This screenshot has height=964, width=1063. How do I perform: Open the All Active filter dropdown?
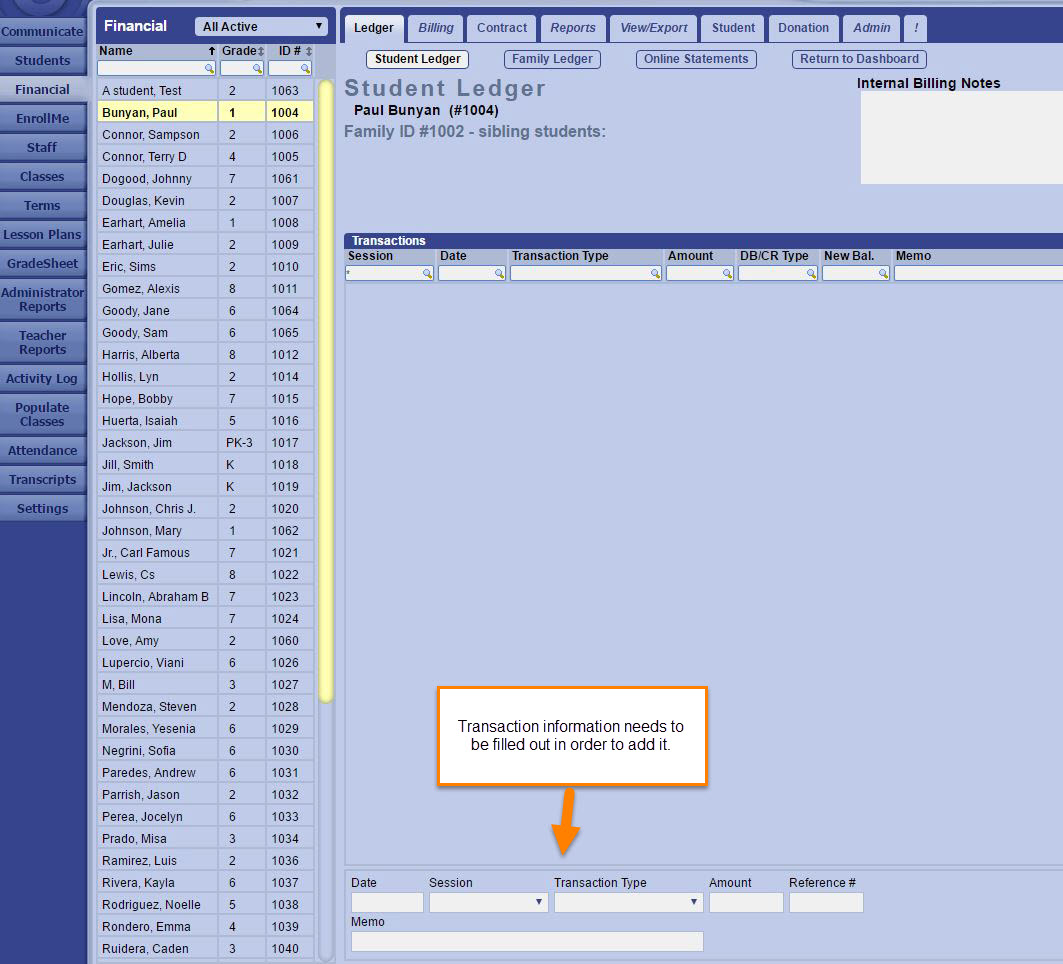coord(263,27)
